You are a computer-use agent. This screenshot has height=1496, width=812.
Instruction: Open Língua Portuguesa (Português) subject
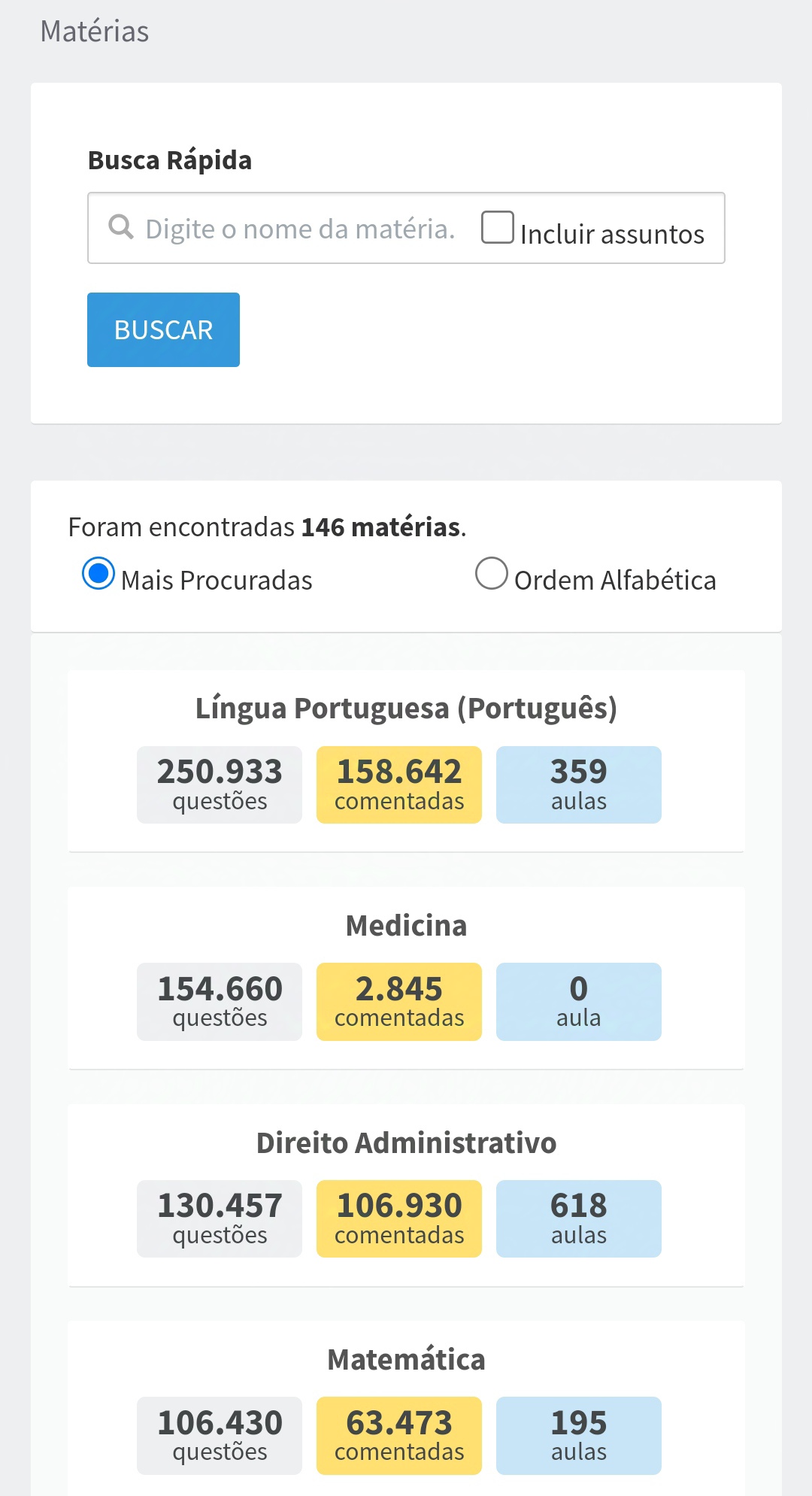tap(406, 709)
